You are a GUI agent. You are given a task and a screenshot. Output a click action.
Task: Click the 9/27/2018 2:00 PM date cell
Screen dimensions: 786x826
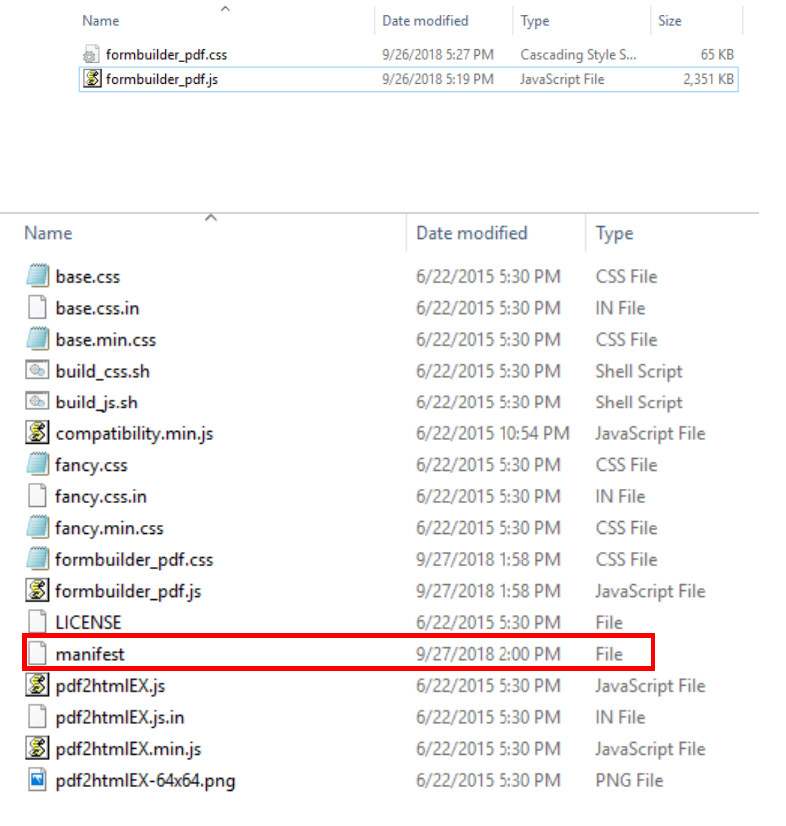(488, 654)
